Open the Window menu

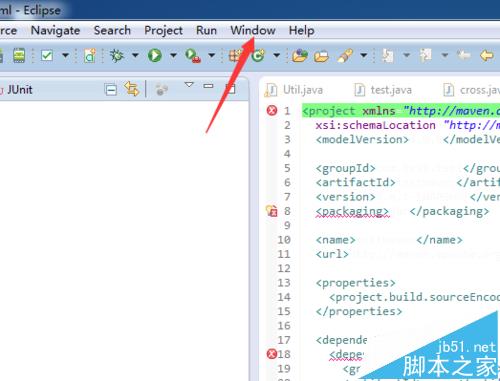(253, 31)
